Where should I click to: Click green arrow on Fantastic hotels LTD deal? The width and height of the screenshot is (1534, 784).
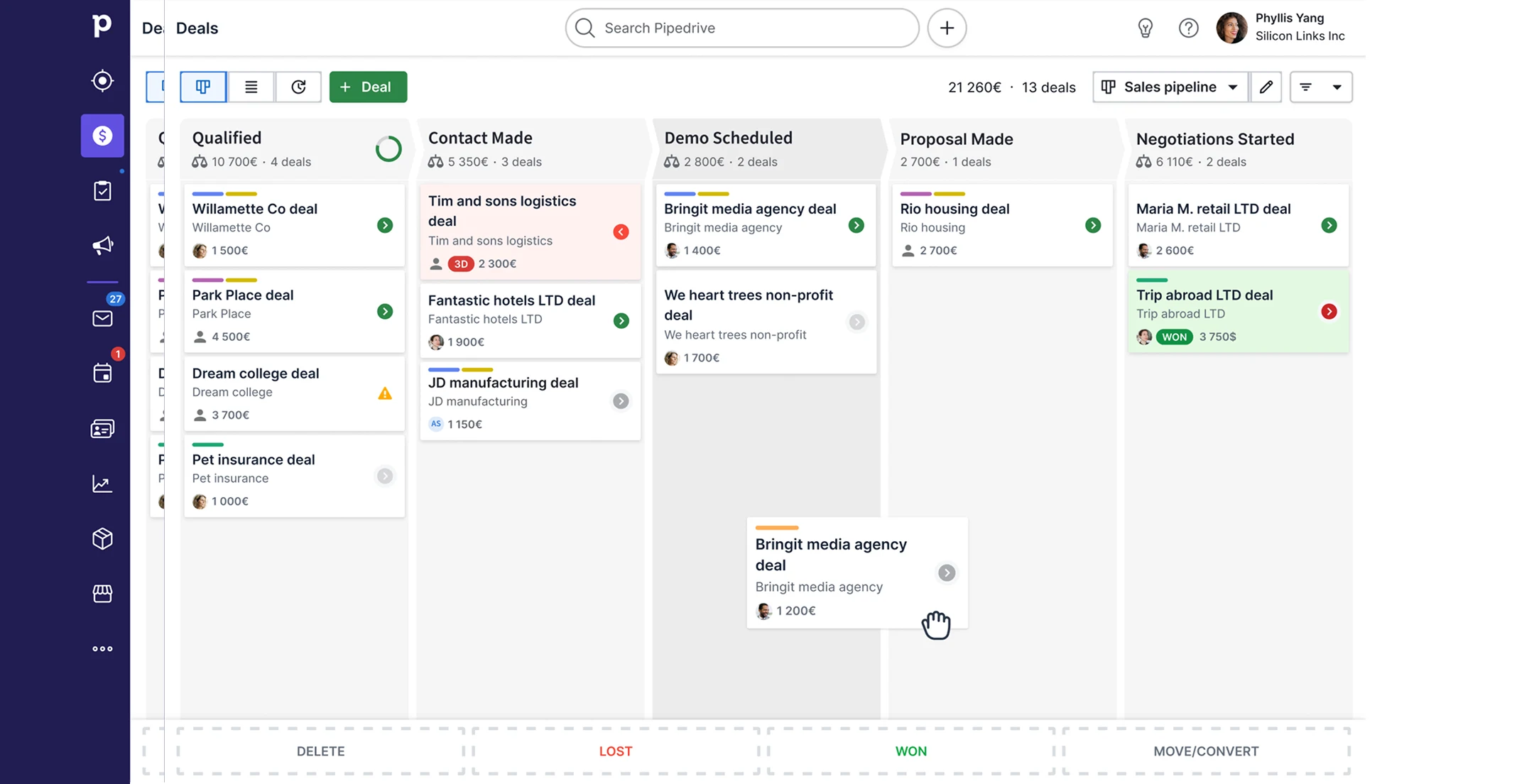coord(621,320)
